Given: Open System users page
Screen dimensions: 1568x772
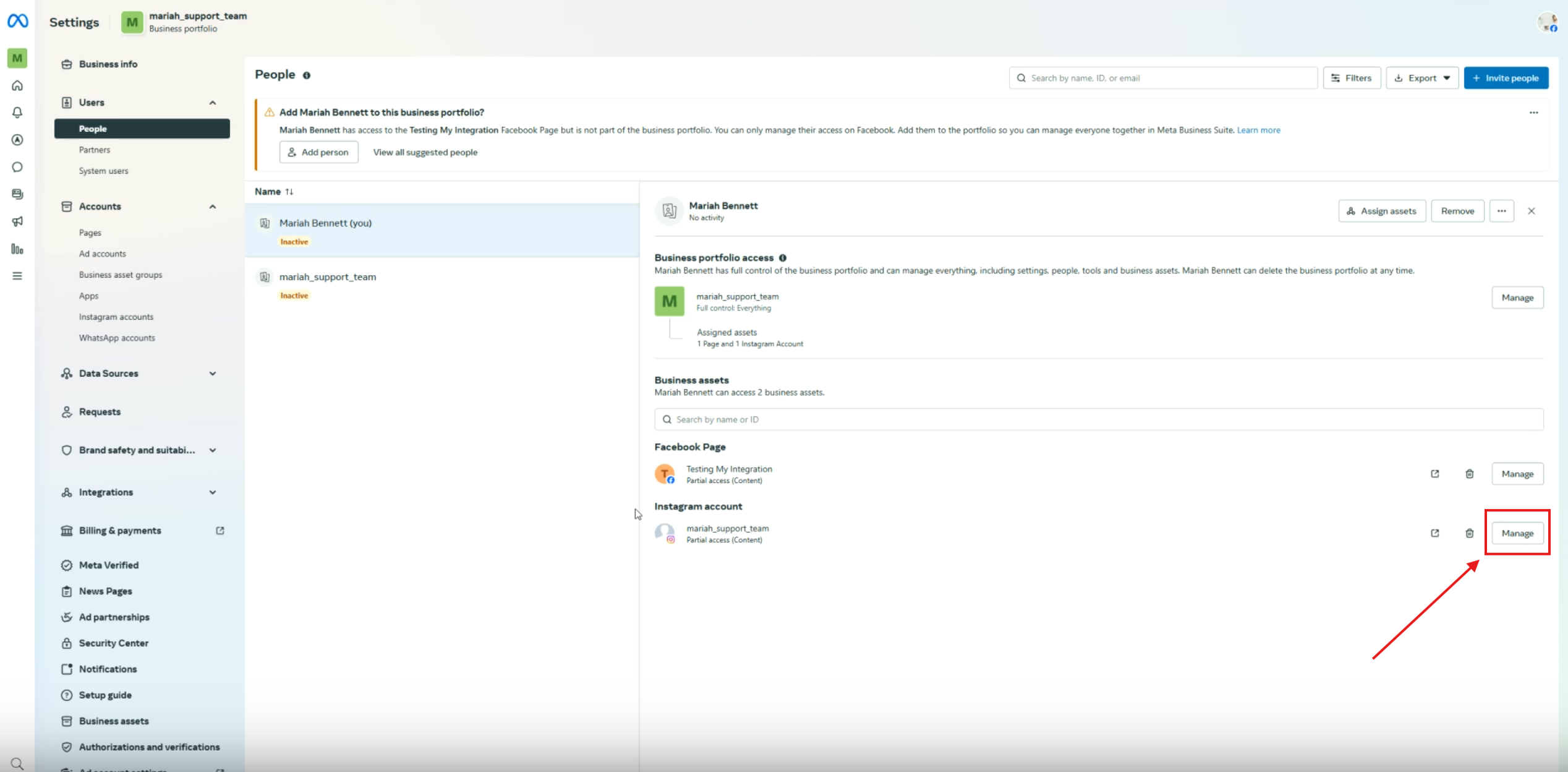Looking at the screenshot, I should click(x=103, y=171).
